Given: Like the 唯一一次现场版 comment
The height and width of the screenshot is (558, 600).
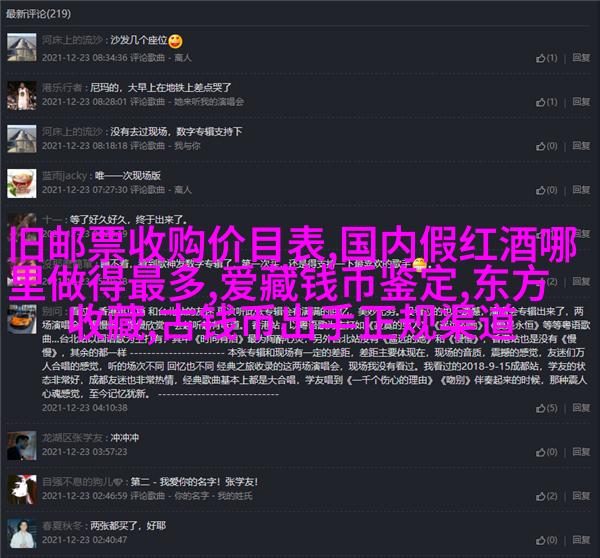Looking at the screenshot, I should click(546, 190).
